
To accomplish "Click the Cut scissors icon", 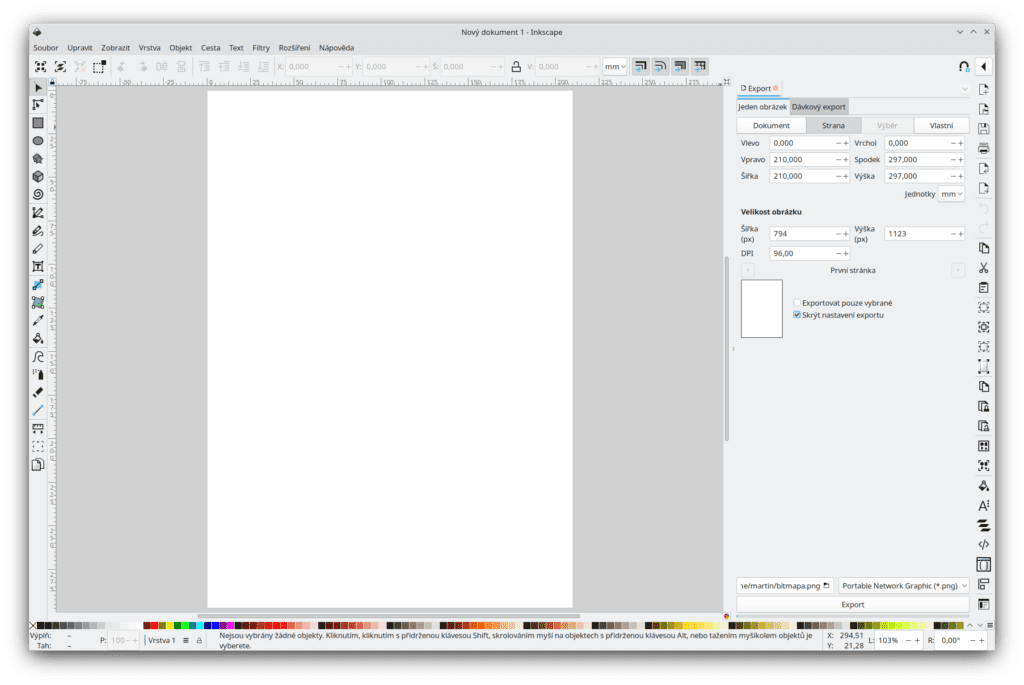I will pos(983,267).
